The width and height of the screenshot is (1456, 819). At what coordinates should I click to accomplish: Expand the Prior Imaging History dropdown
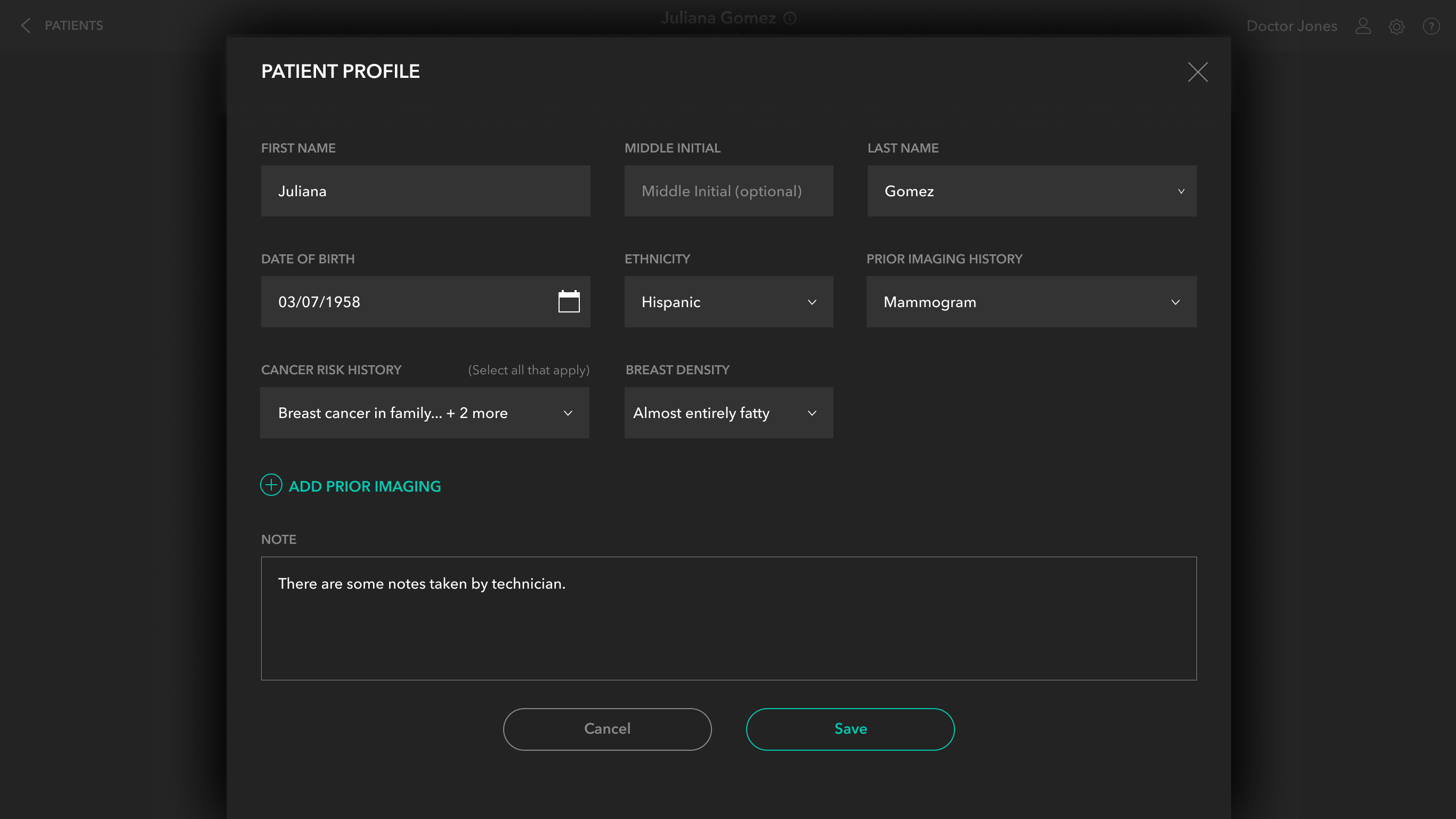pos(1031,302)
